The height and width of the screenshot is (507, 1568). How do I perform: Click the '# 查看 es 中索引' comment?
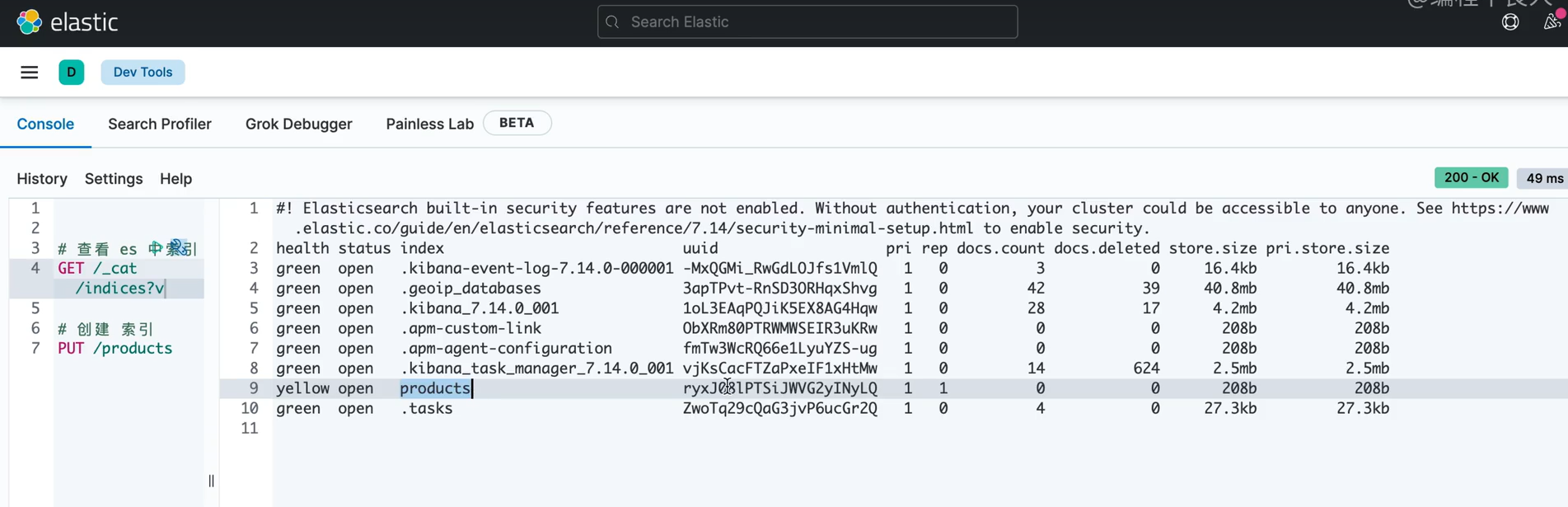[x=127, y=249]
